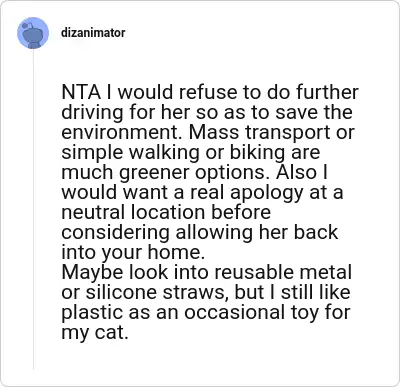Viewport: 400px width, 387px height.
Task: Click the words "silicone straws" in the comment
Action: (158, 292)
